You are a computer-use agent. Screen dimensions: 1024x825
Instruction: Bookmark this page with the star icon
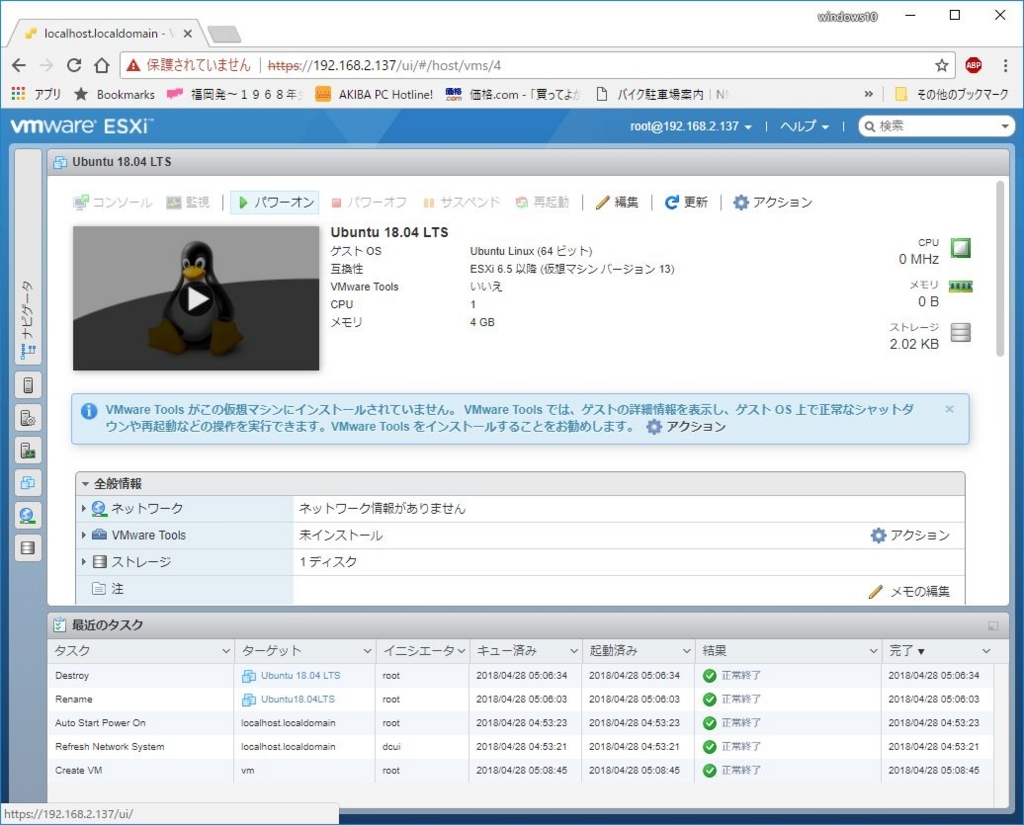pos(941,65)
